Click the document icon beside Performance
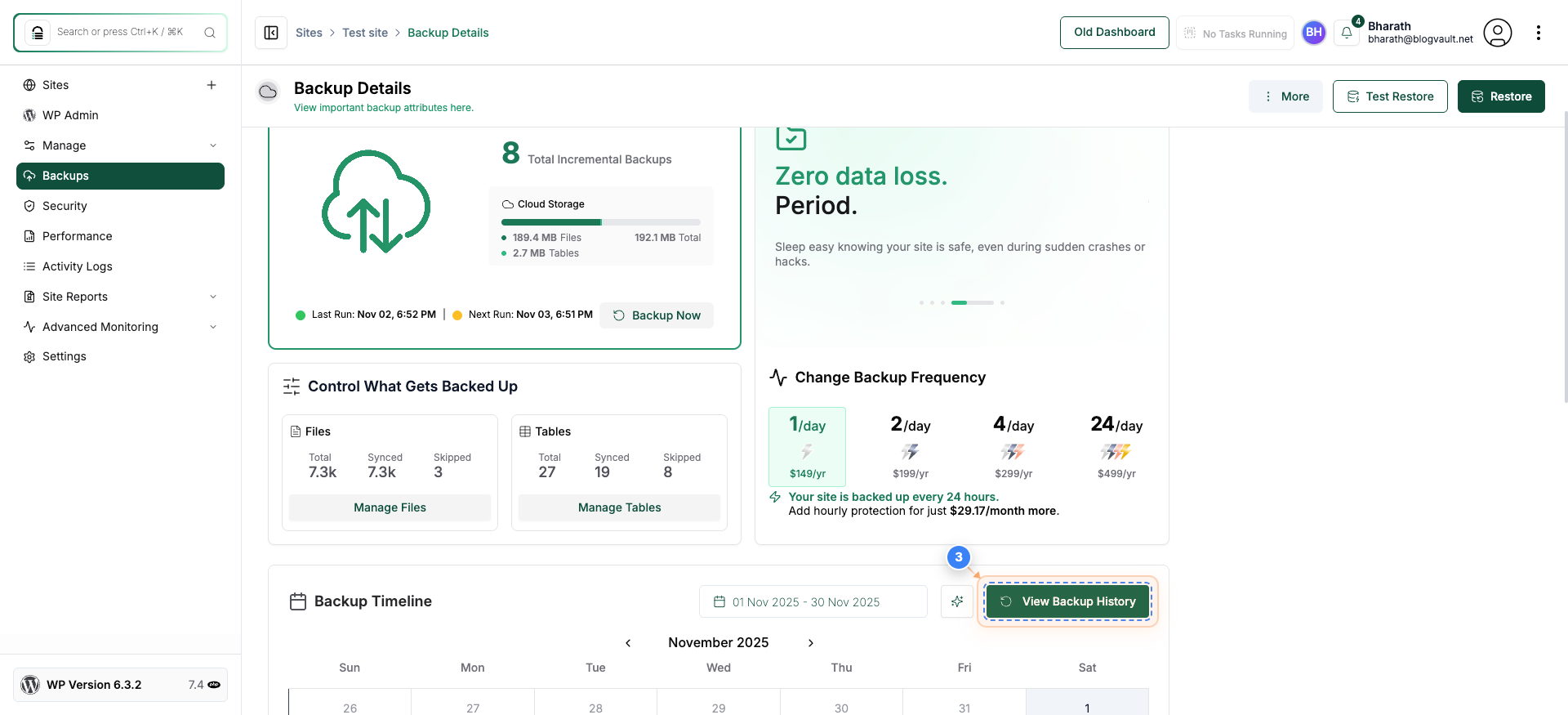1568x715 pixels. coord(29,236)
